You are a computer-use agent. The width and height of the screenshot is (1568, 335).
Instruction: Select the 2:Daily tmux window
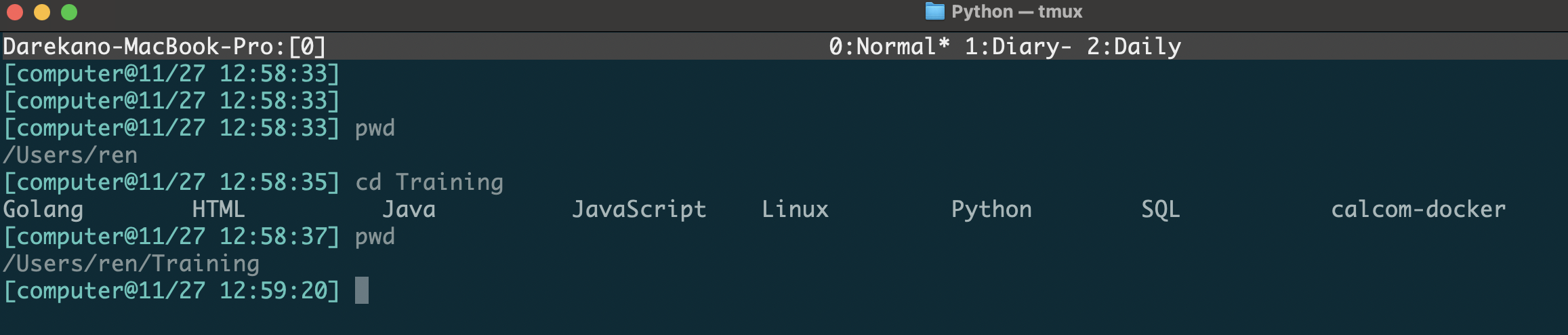1134,47
